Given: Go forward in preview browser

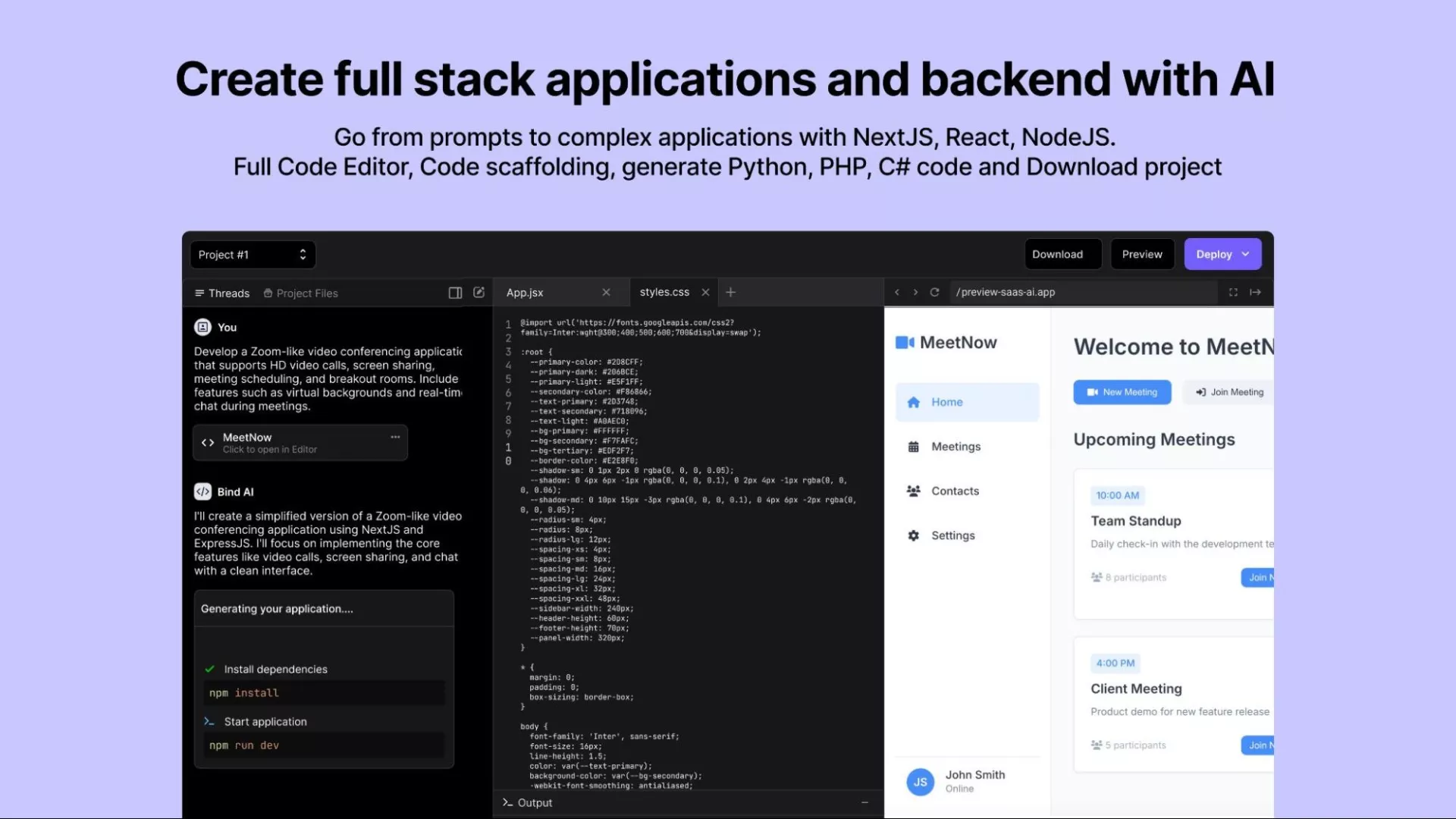Looking at the screenshot, I should [x=915, y=292].
